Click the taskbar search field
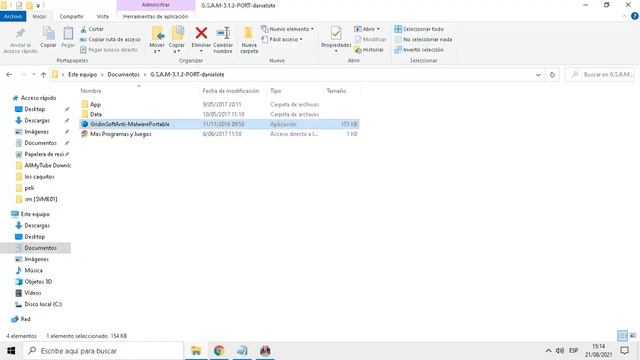 coord(103,351)
